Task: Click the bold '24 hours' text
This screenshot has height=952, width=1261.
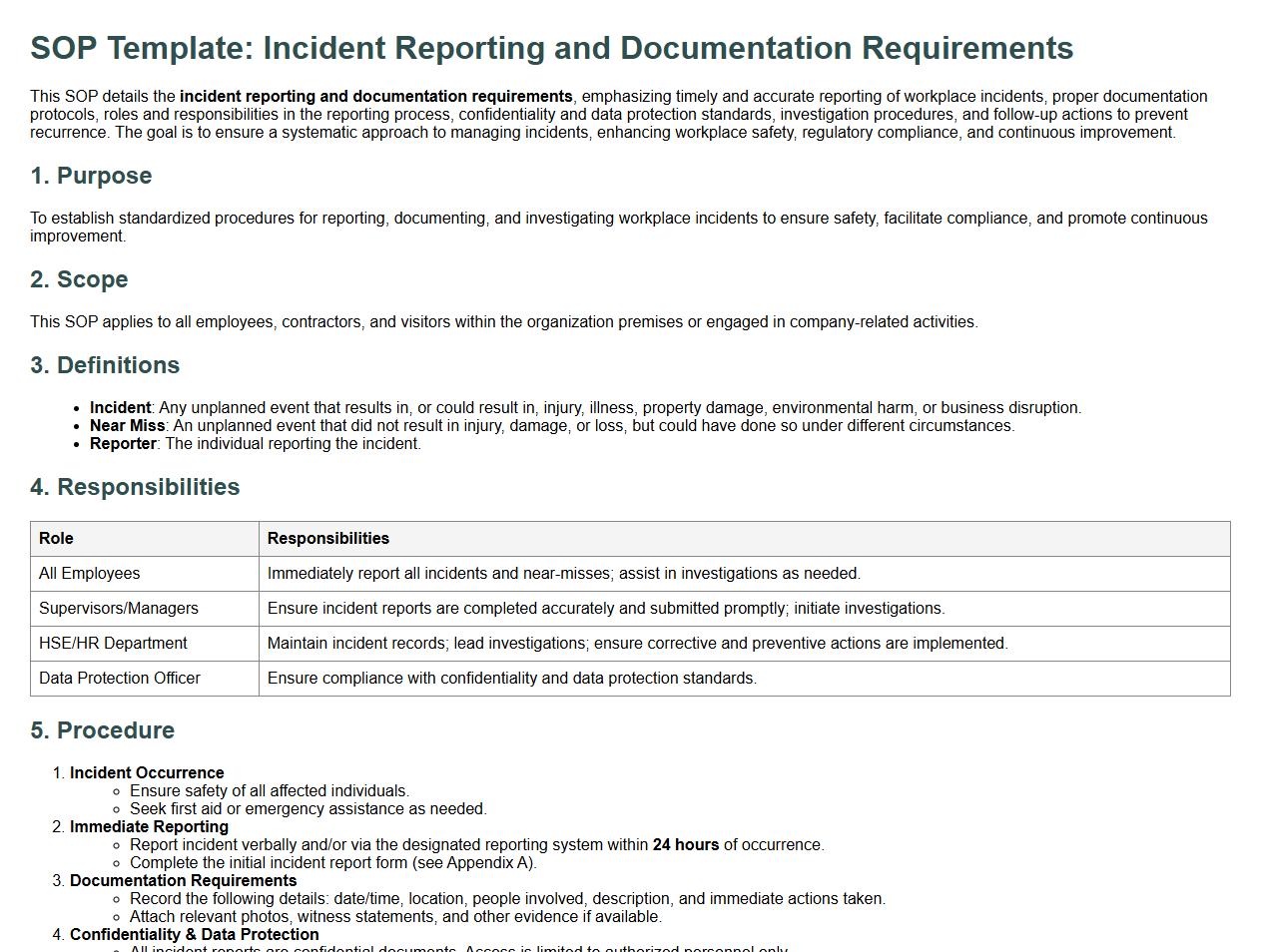Action: click(685, 845)
